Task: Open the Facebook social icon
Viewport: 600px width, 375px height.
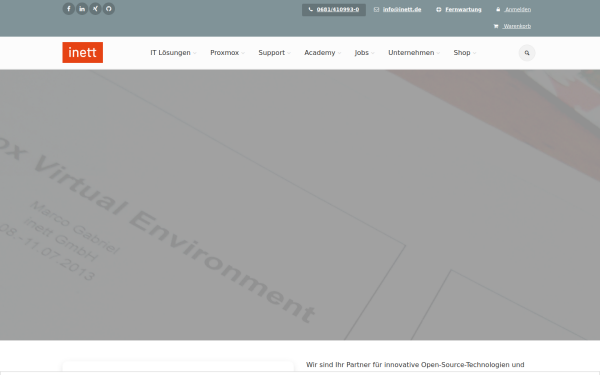Action: [x=69, y=9]
